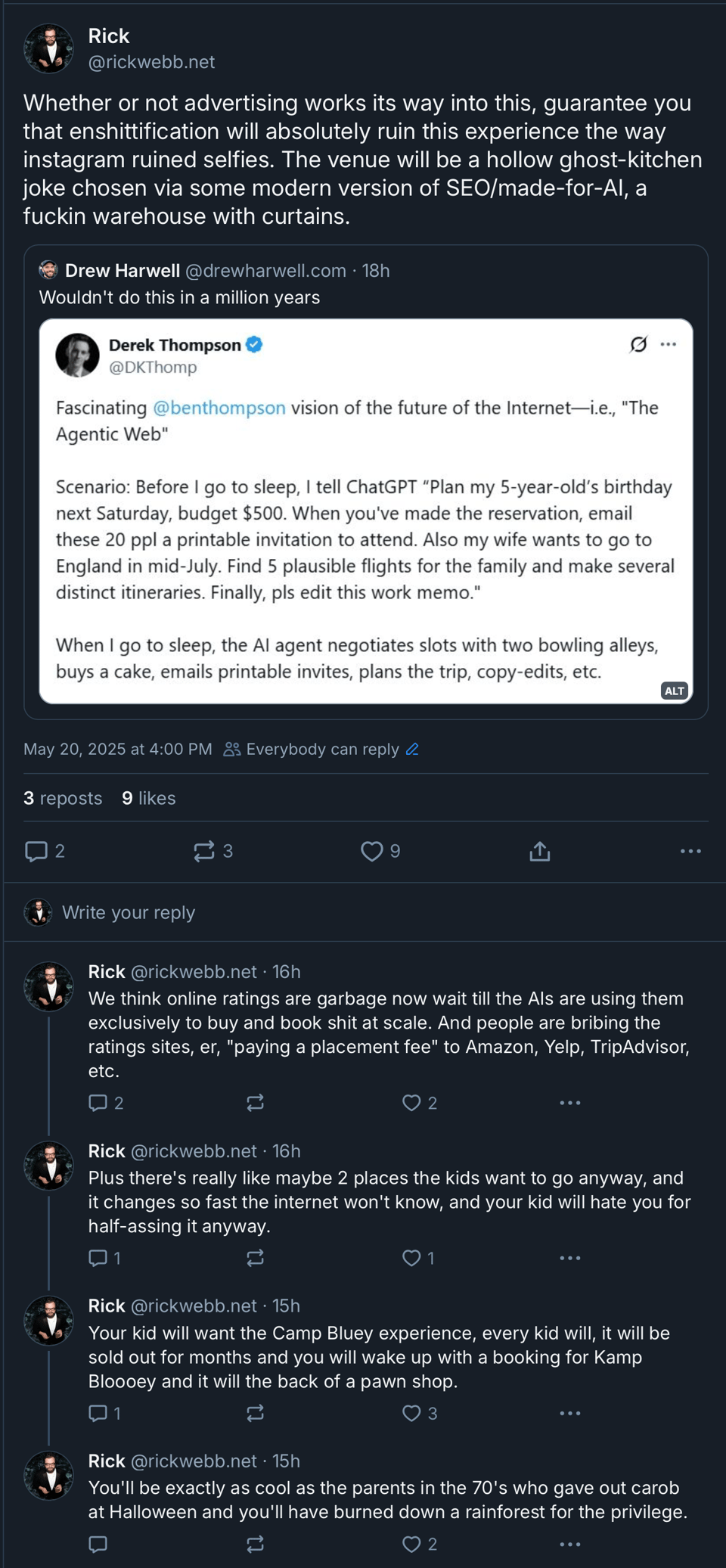Reply to the carob Halloween post

click(x=98, y=1544)
